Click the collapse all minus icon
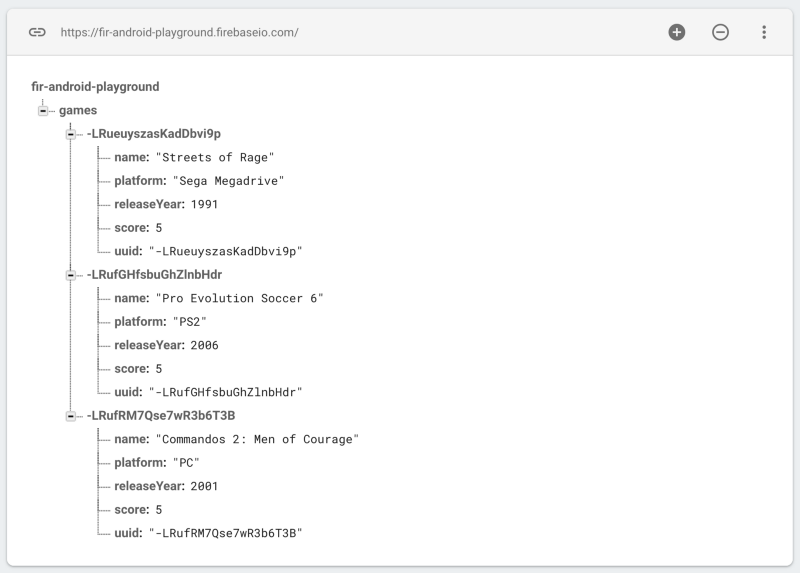Screen dimensions: 800x573 [720, 32]
